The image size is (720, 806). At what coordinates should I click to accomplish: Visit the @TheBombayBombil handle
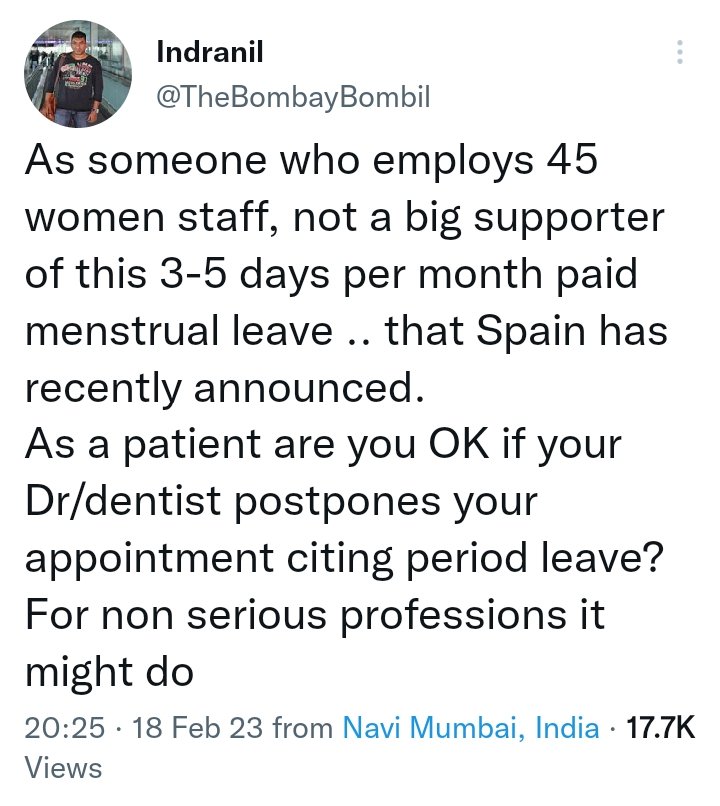tap(293, 97)
